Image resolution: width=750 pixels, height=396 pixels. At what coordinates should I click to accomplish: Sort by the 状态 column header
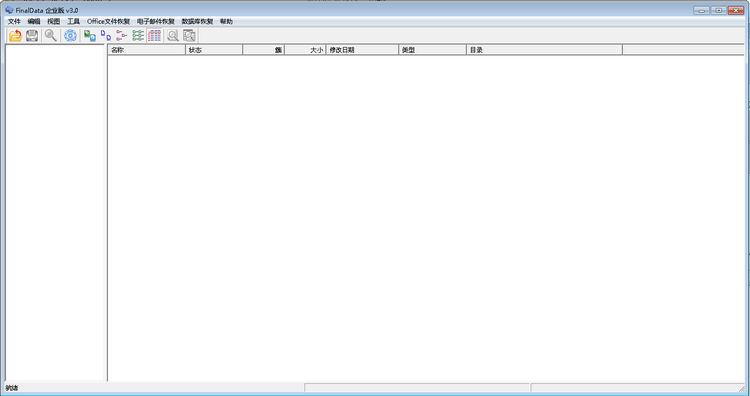(214, 50)
